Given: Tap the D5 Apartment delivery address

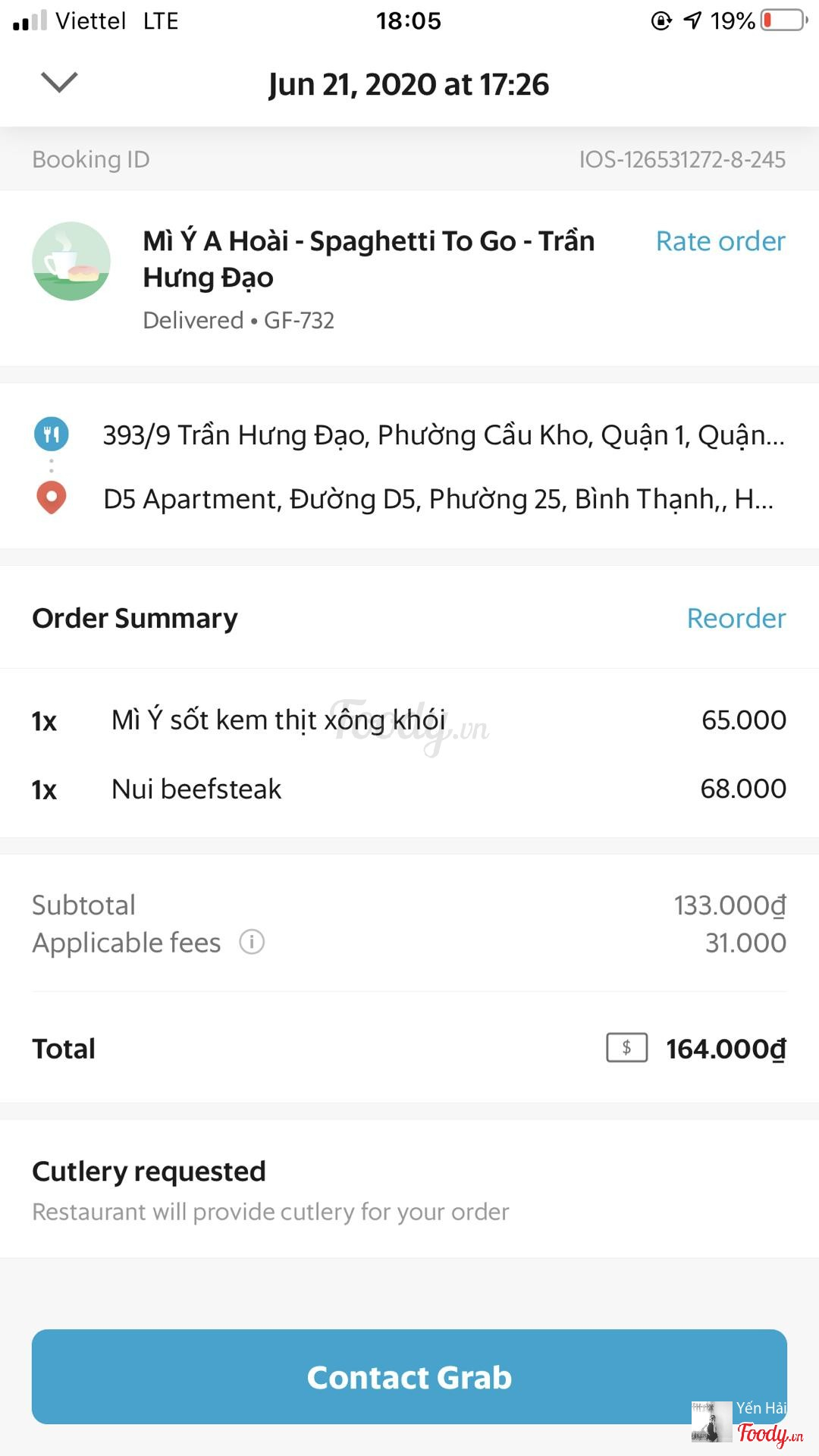Looking at the screenshot, I should 438,499.
